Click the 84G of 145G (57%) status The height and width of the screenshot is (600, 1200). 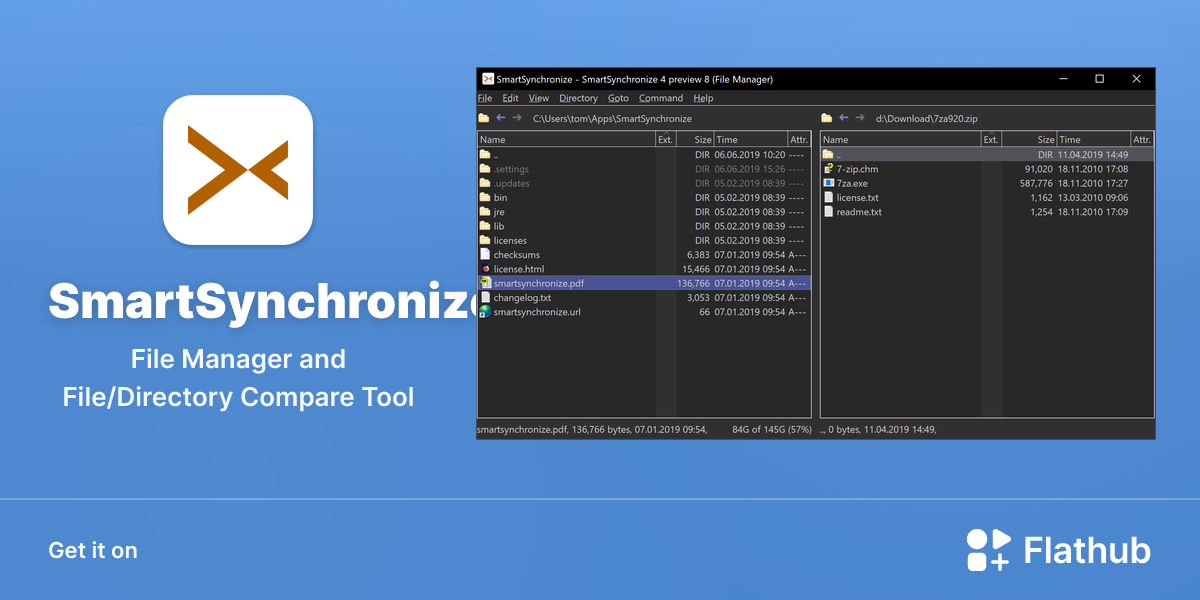point(771,429)
